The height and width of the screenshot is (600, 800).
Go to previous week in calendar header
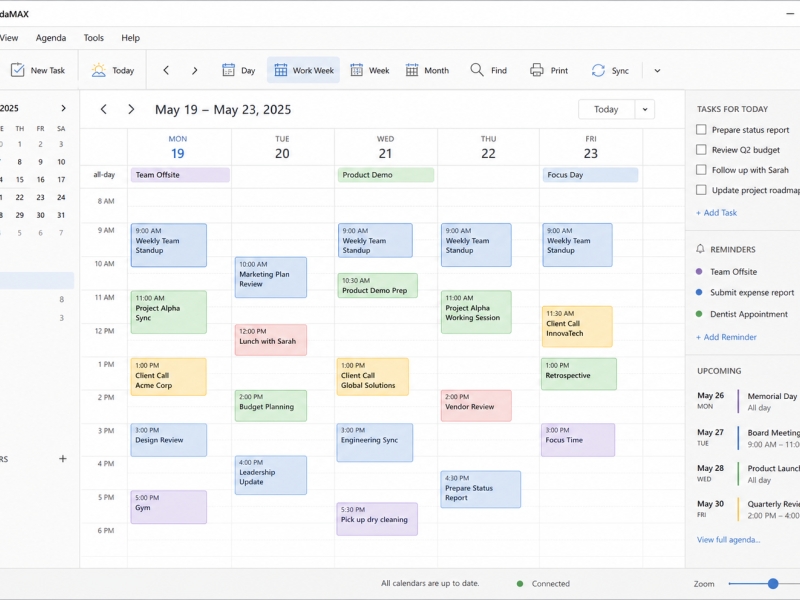pyautogui.click(x=104, y=109)
